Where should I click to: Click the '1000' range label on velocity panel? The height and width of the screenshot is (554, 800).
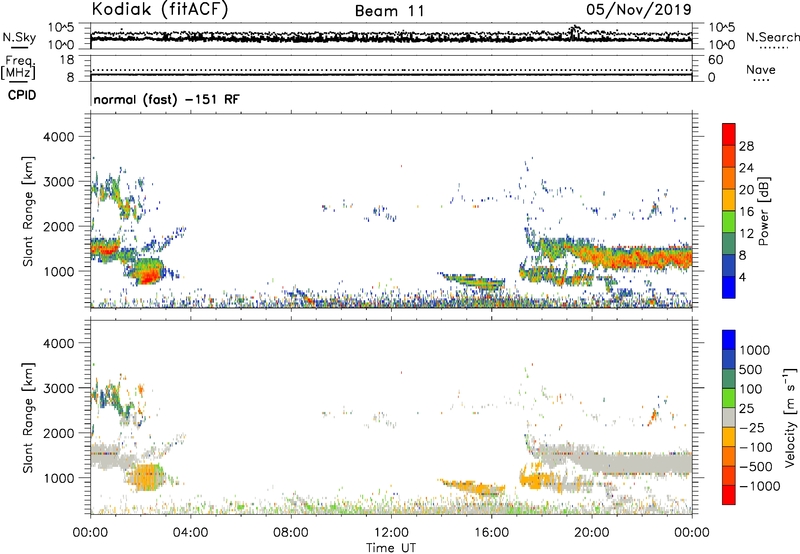[58, 478]
